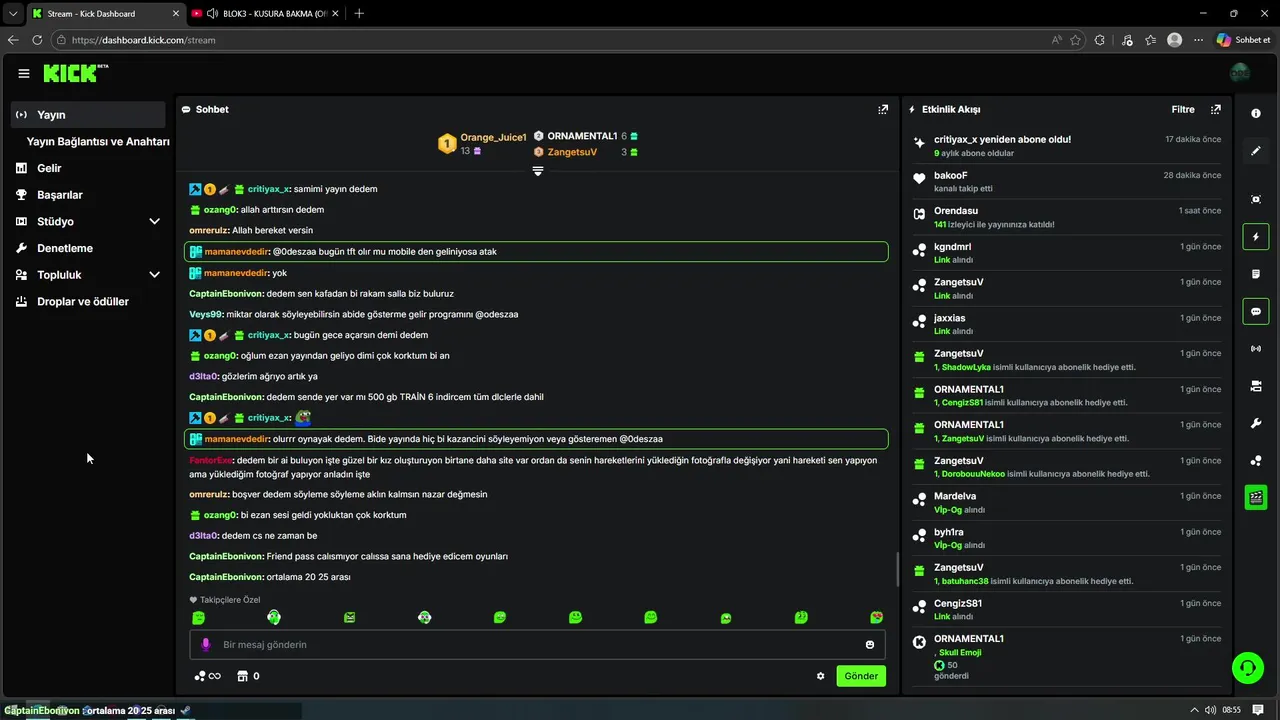
Task: Open browser extensions puzzle icon
Action: click(x=1100, y=40)
